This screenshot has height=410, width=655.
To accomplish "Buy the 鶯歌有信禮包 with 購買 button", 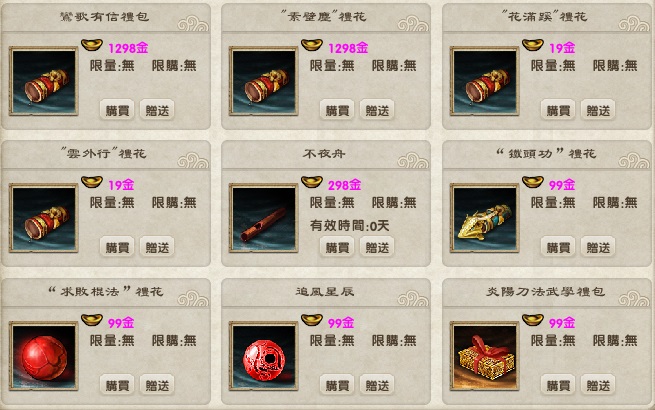I will (x=117, y=110).
